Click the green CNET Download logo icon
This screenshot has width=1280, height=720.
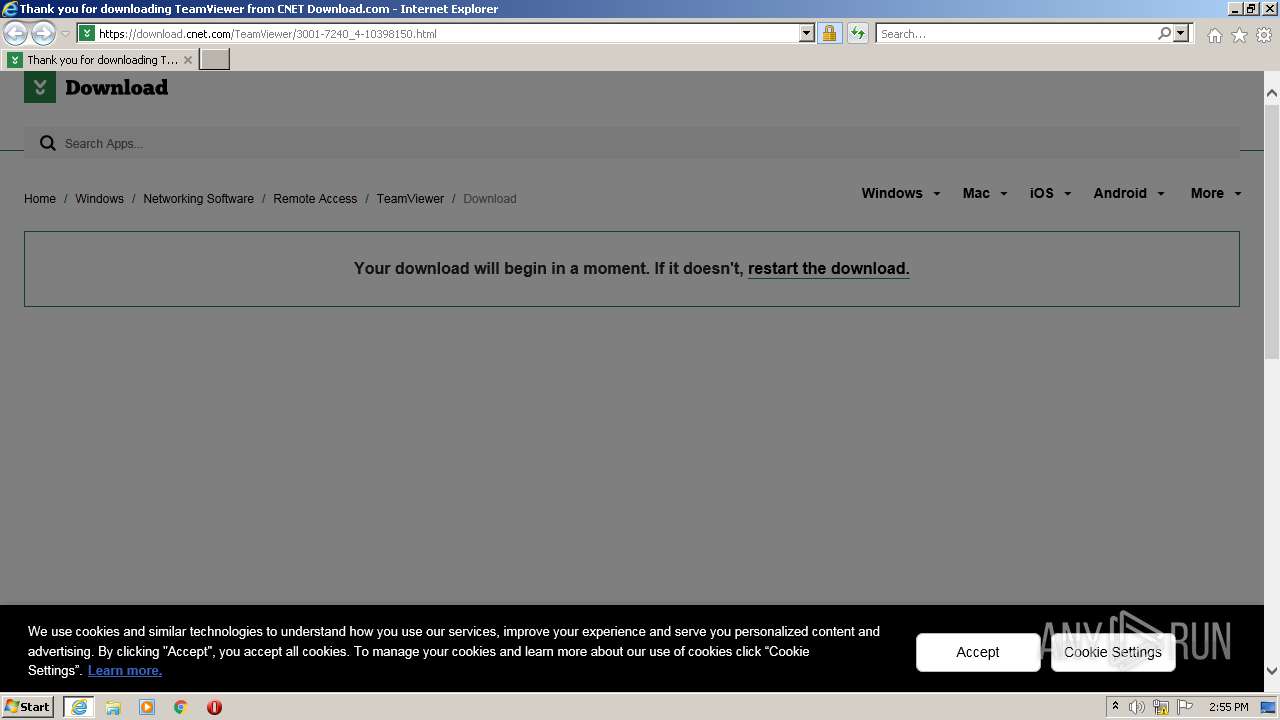pyautogui.click(x=40, y=87)
